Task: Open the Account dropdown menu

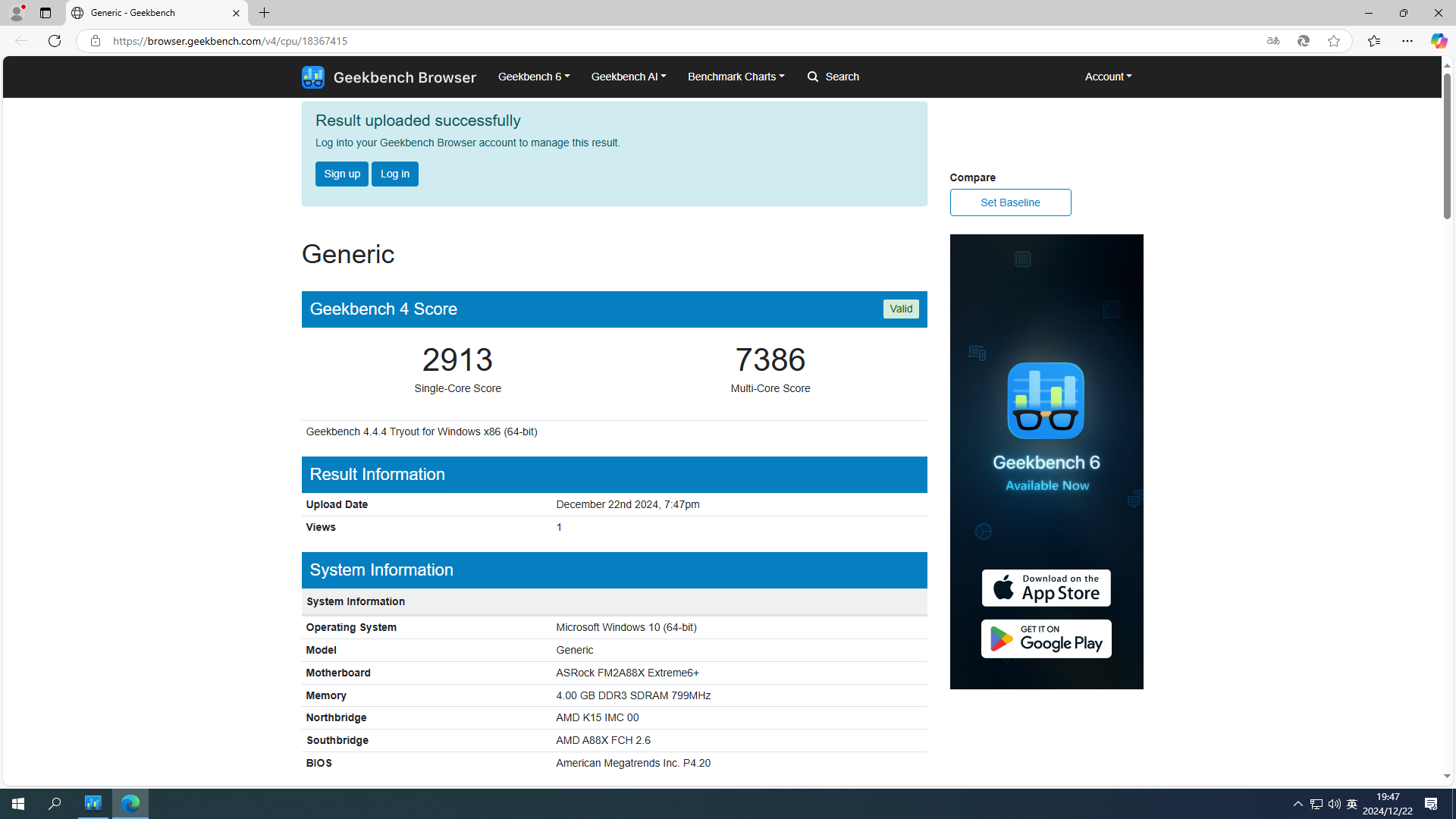Action: click(x=1108, y=77)
